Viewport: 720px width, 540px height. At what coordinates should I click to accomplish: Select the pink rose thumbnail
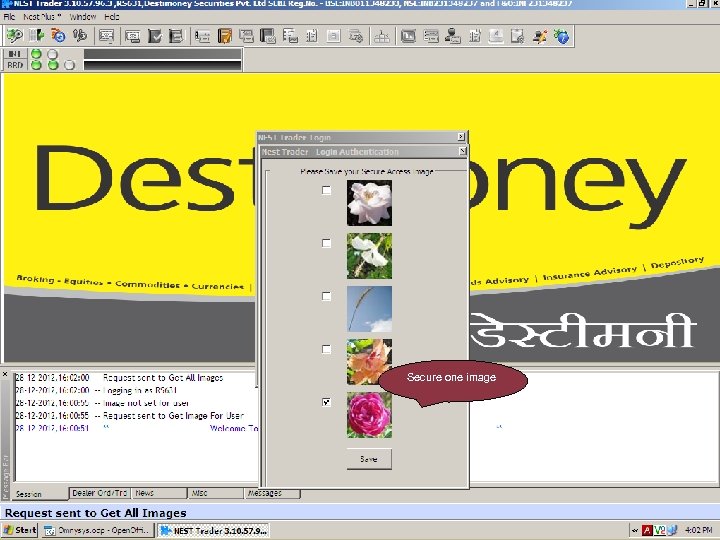click(x=369, y=415)
